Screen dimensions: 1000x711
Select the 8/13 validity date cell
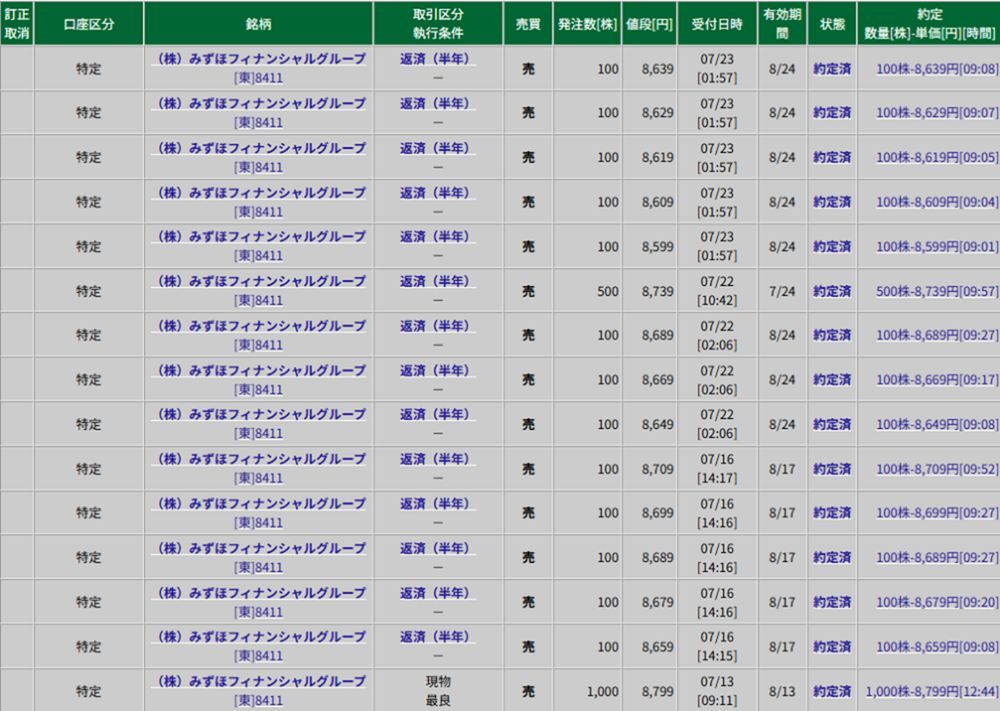click(x=783, y=691)
